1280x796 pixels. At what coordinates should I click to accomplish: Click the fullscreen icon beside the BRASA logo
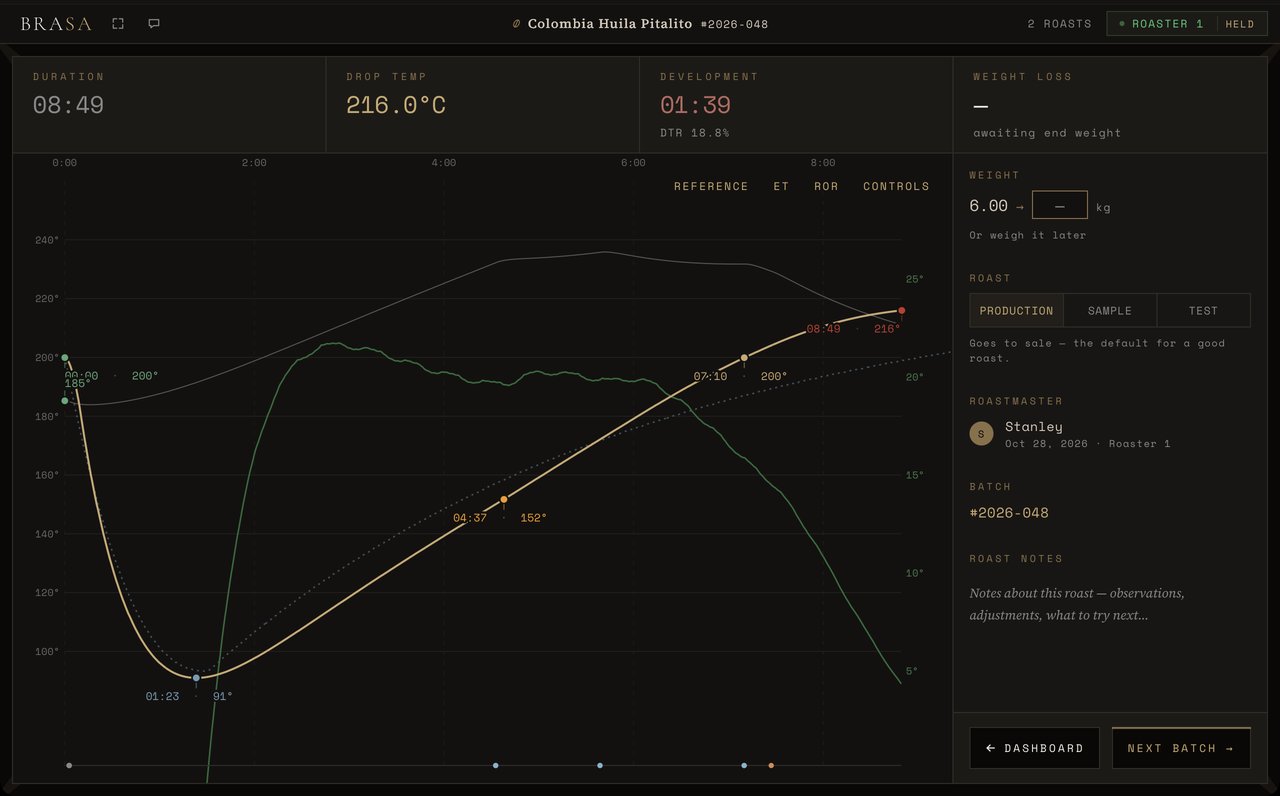pos(118,23)
